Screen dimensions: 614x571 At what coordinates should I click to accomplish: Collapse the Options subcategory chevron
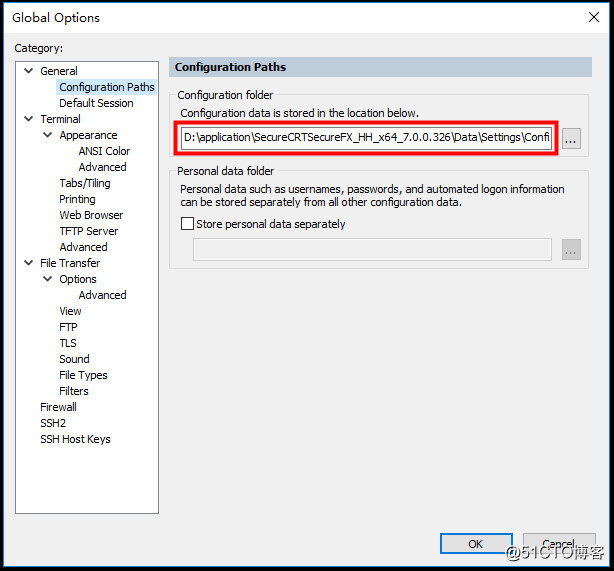click(47, 279)
